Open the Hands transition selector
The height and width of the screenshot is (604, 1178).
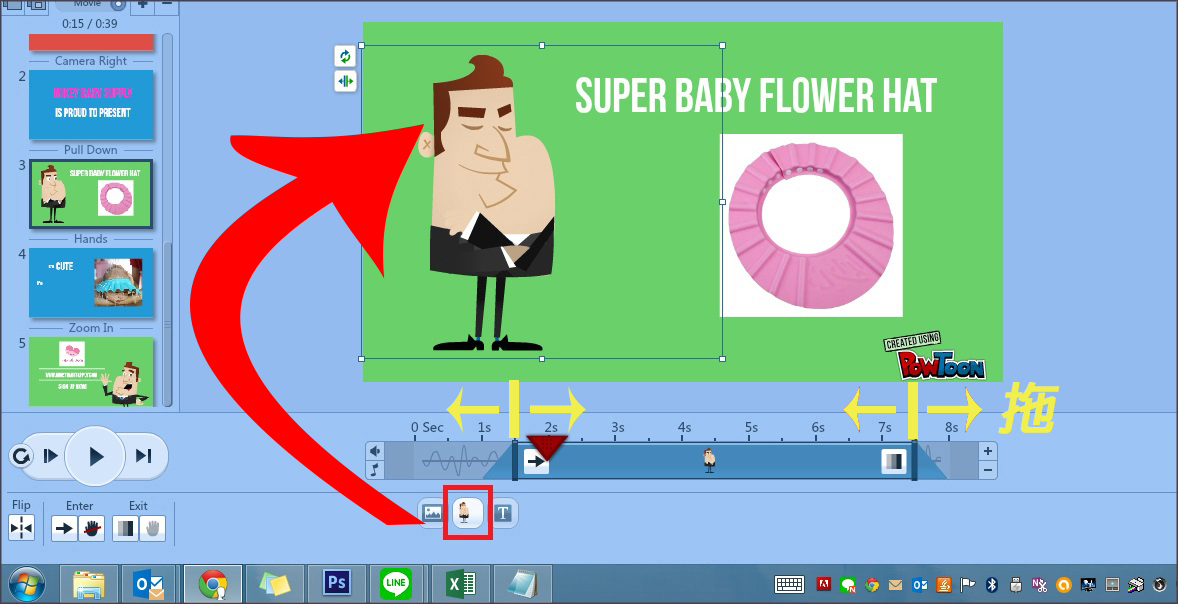point(91,238)
